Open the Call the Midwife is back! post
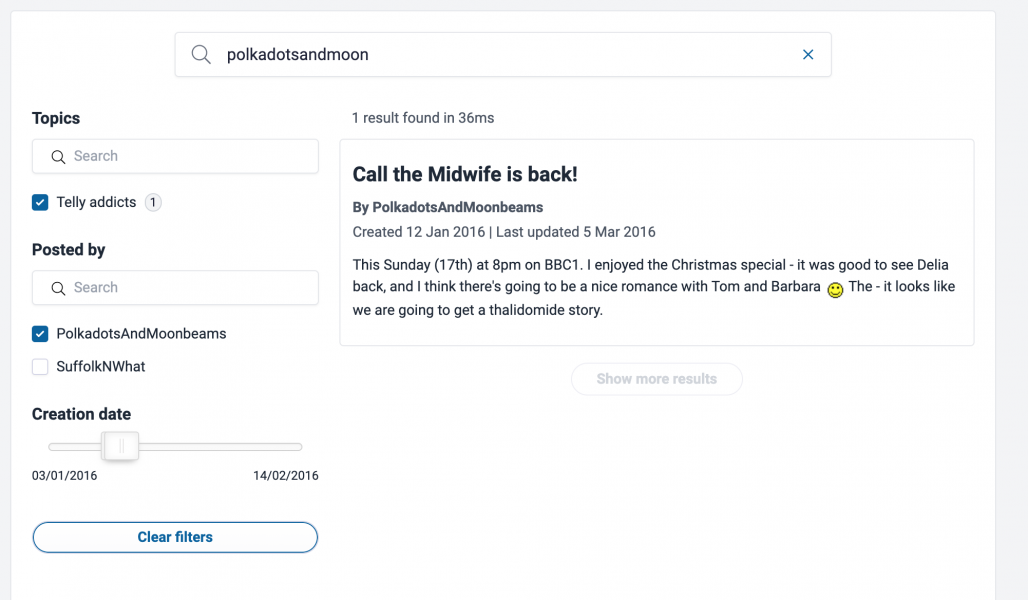The width and height of the screenshot is (1028, 600). [465, 175]
